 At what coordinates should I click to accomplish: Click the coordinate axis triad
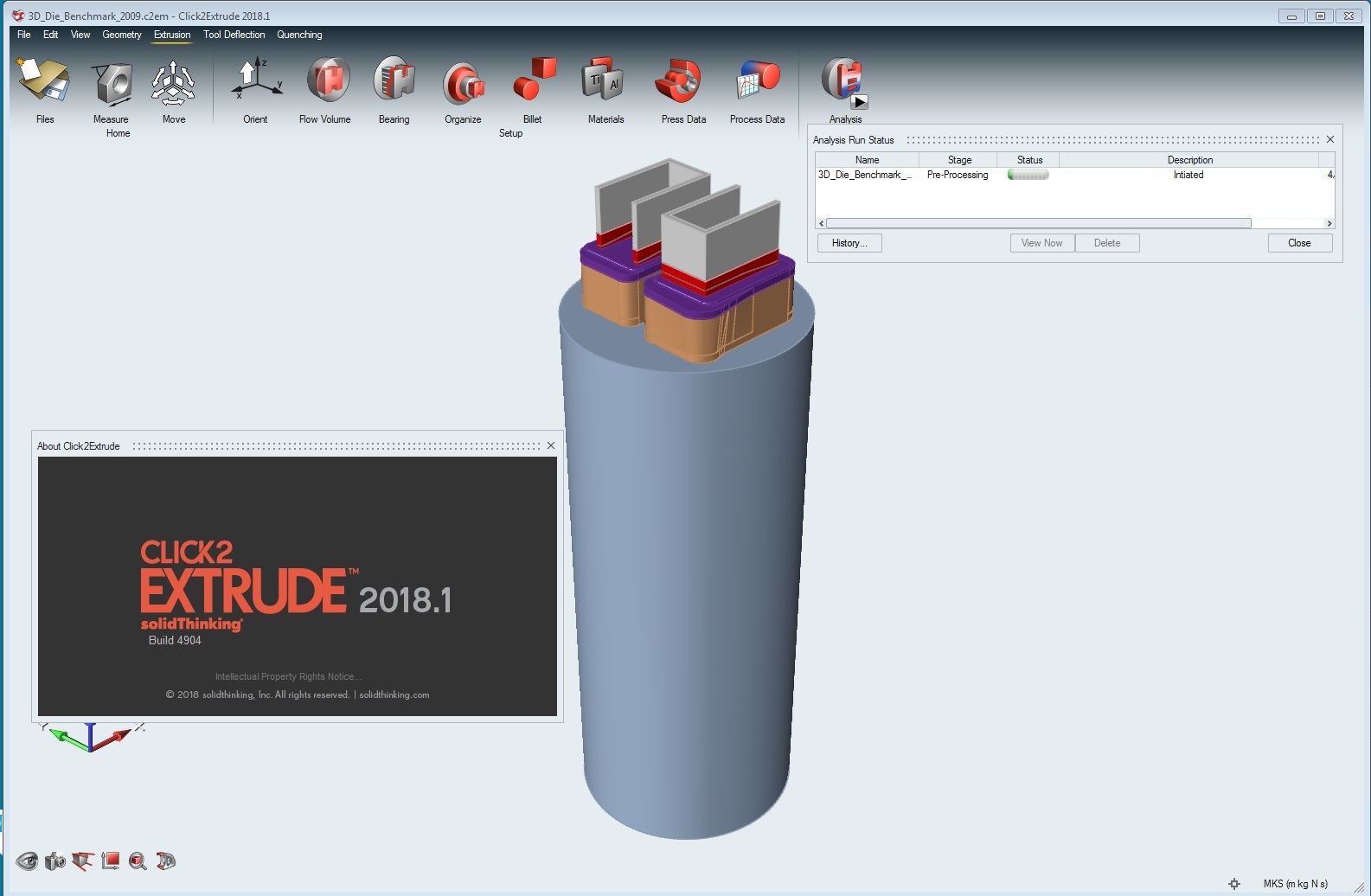92,736
